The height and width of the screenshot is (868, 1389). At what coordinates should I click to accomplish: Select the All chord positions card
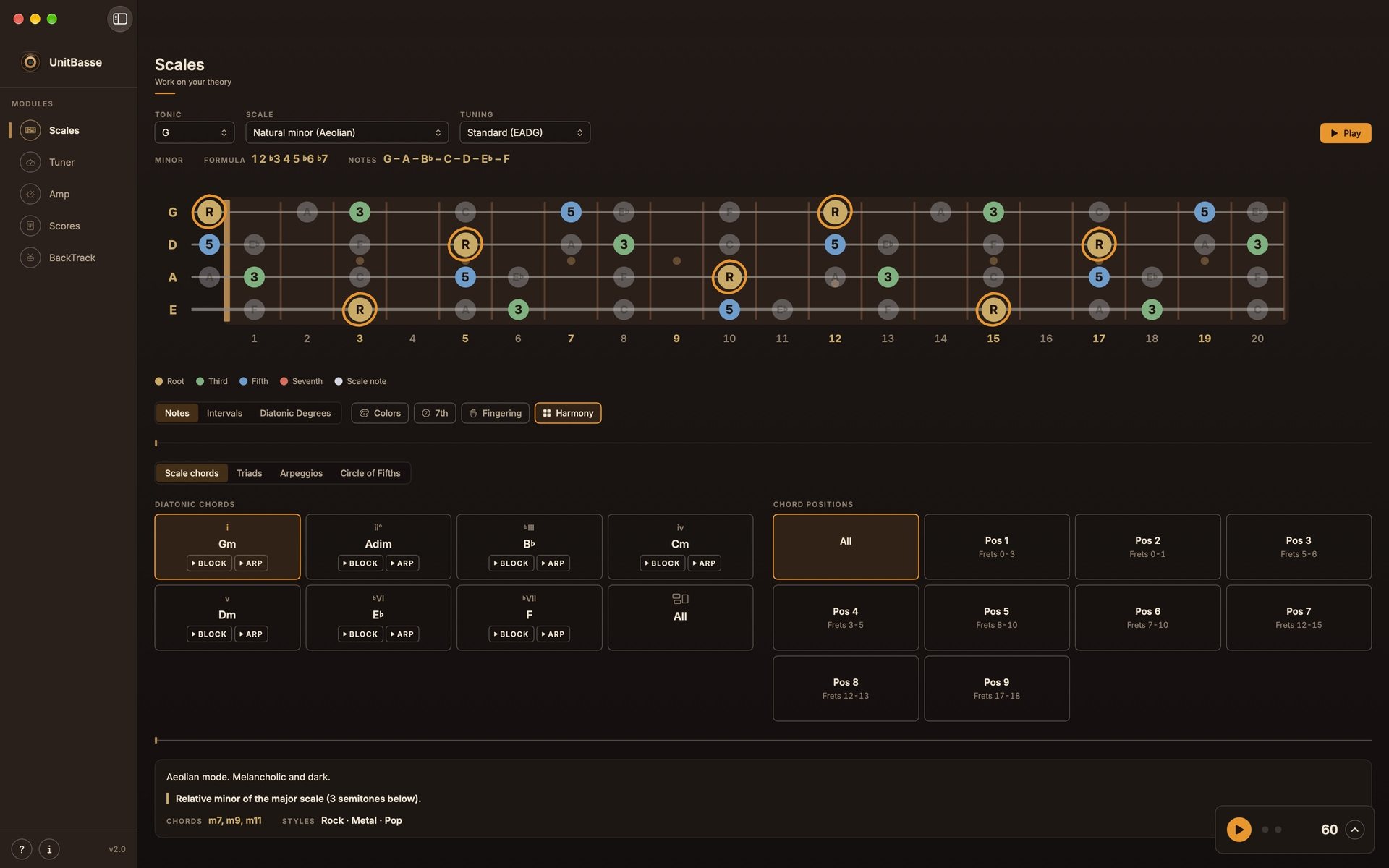point(846,547)
